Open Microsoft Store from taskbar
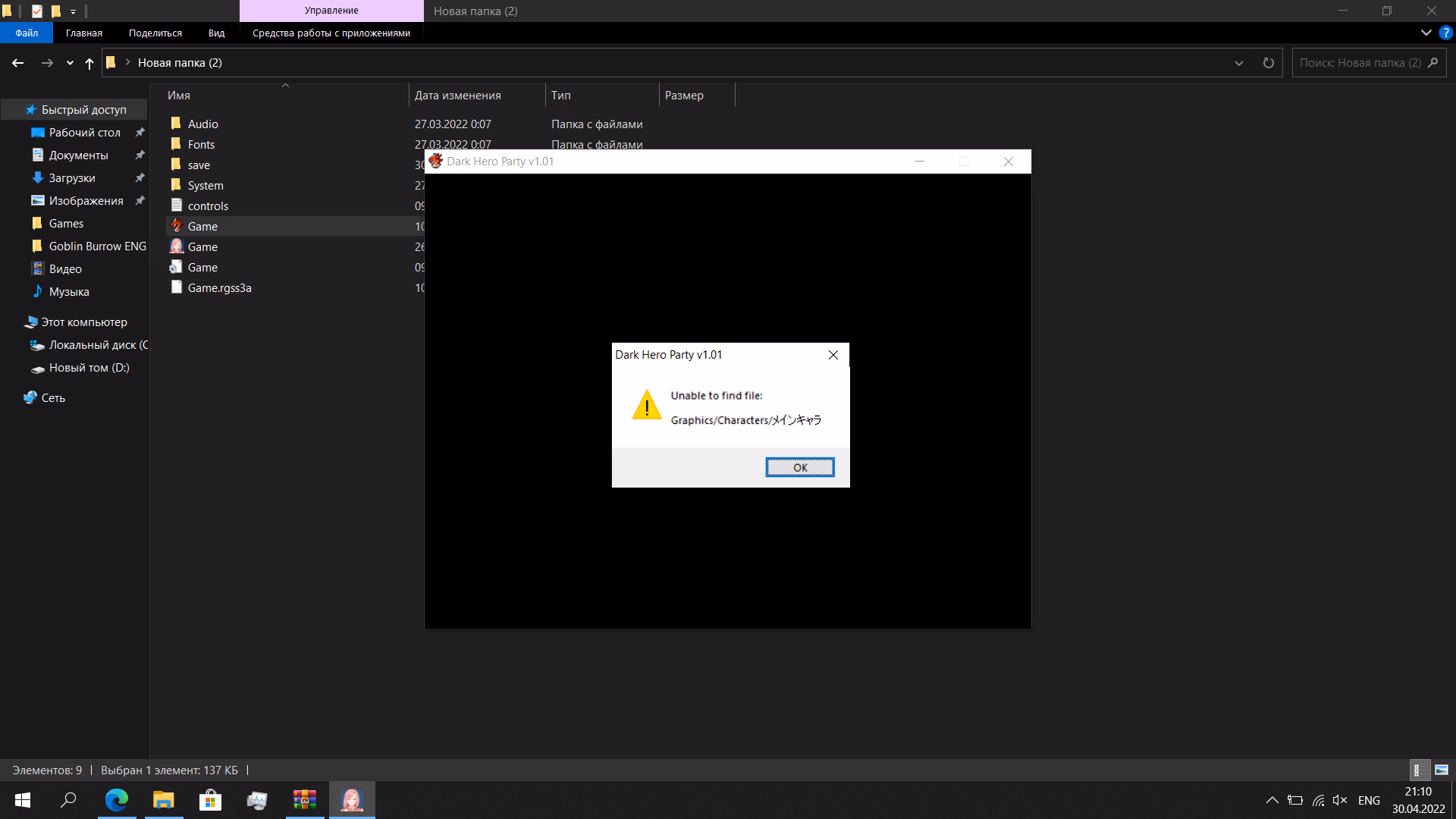This screenshot has width=1456, height=819. click(x=211, y=800)
